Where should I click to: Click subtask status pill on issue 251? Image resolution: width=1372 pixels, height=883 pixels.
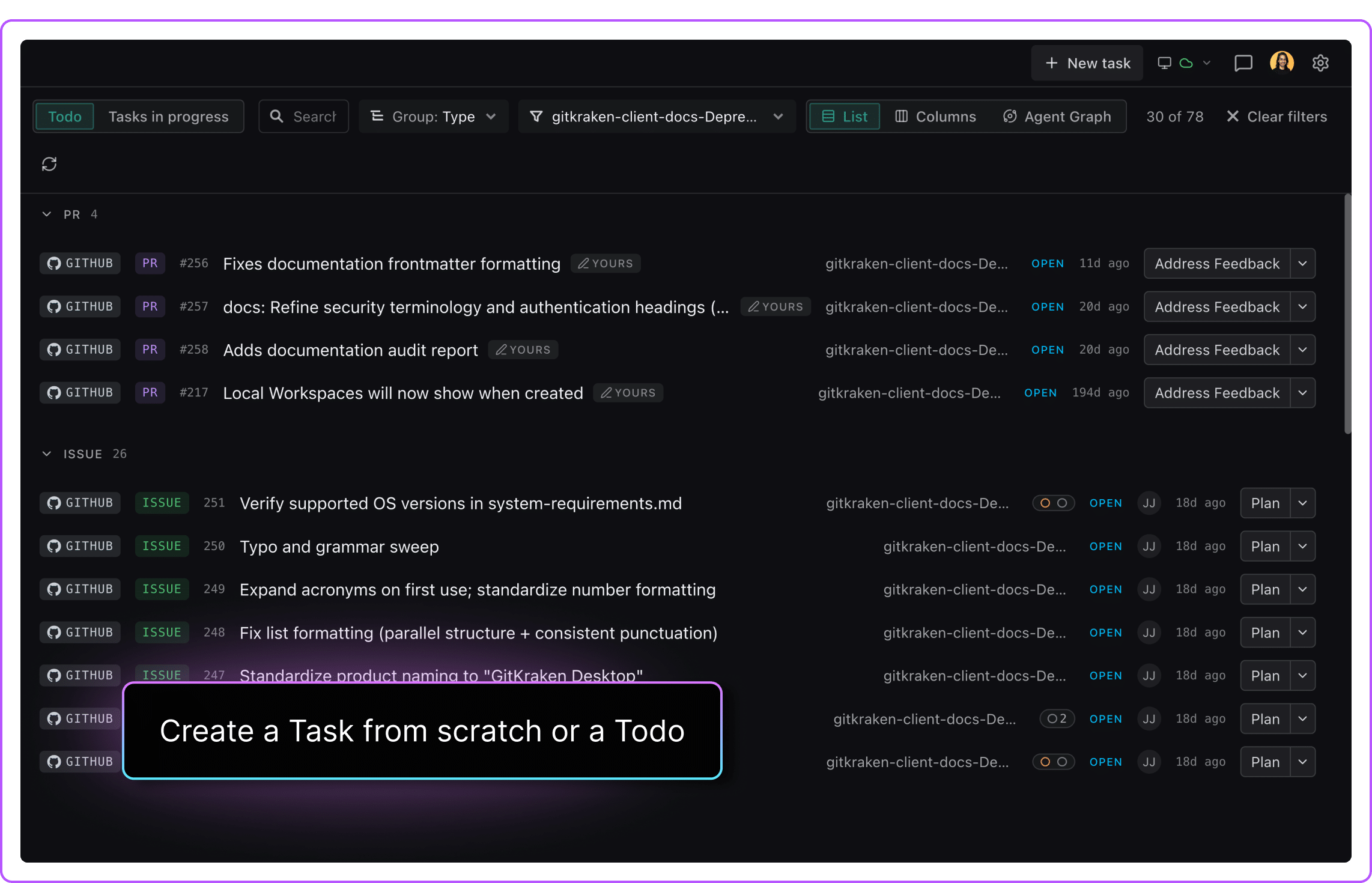(x=1054, y=503)
